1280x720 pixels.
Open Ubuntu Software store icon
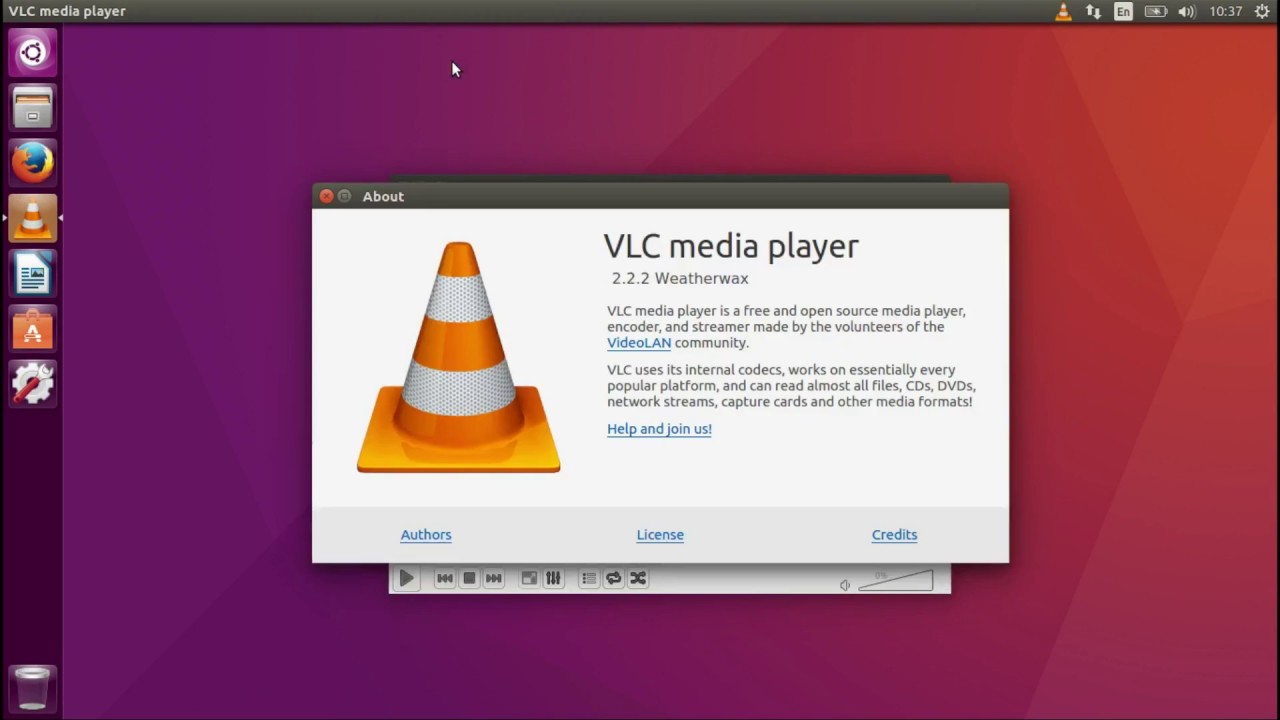pos(32,328)
